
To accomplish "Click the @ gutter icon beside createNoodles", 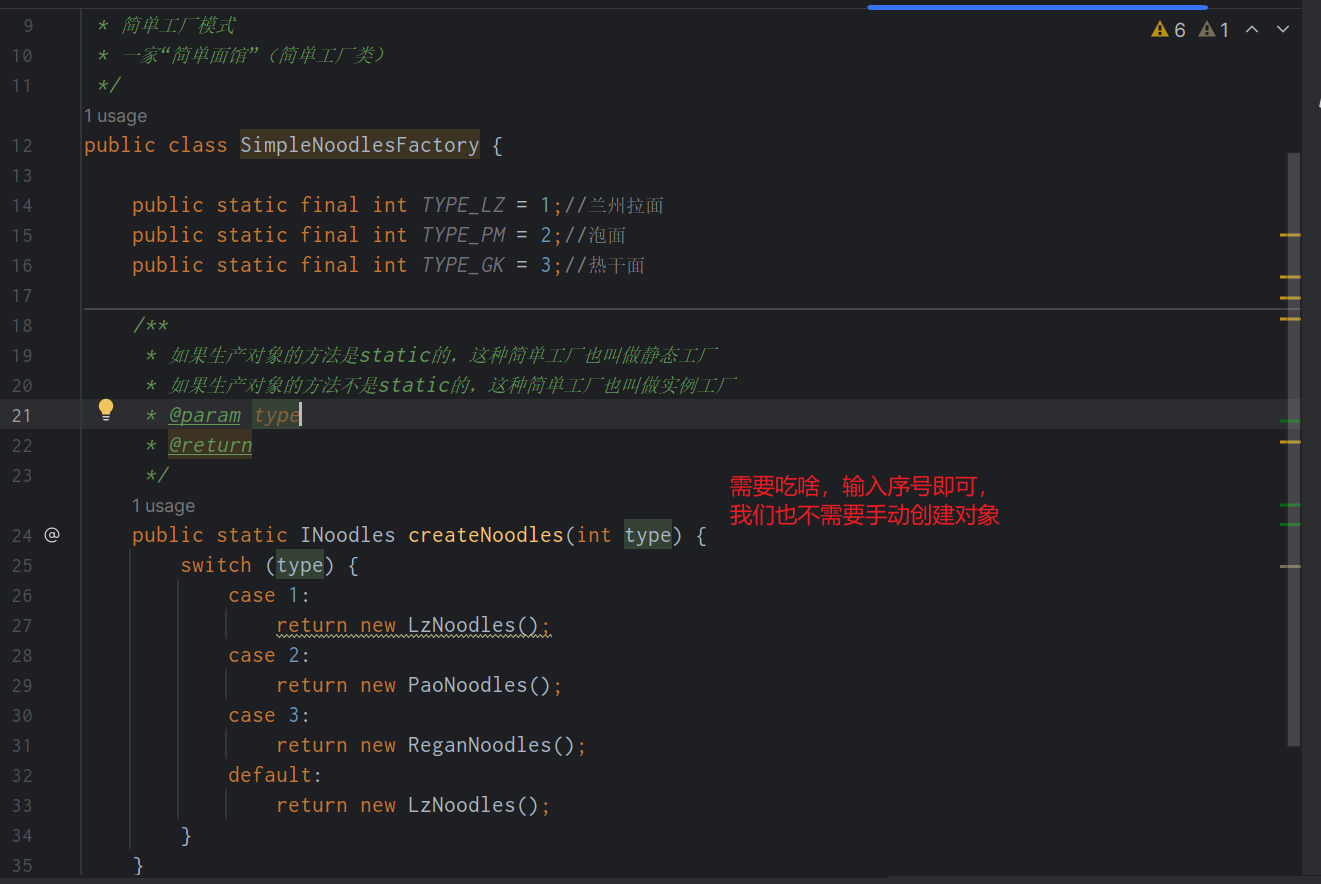I will (x=52, y=535).
